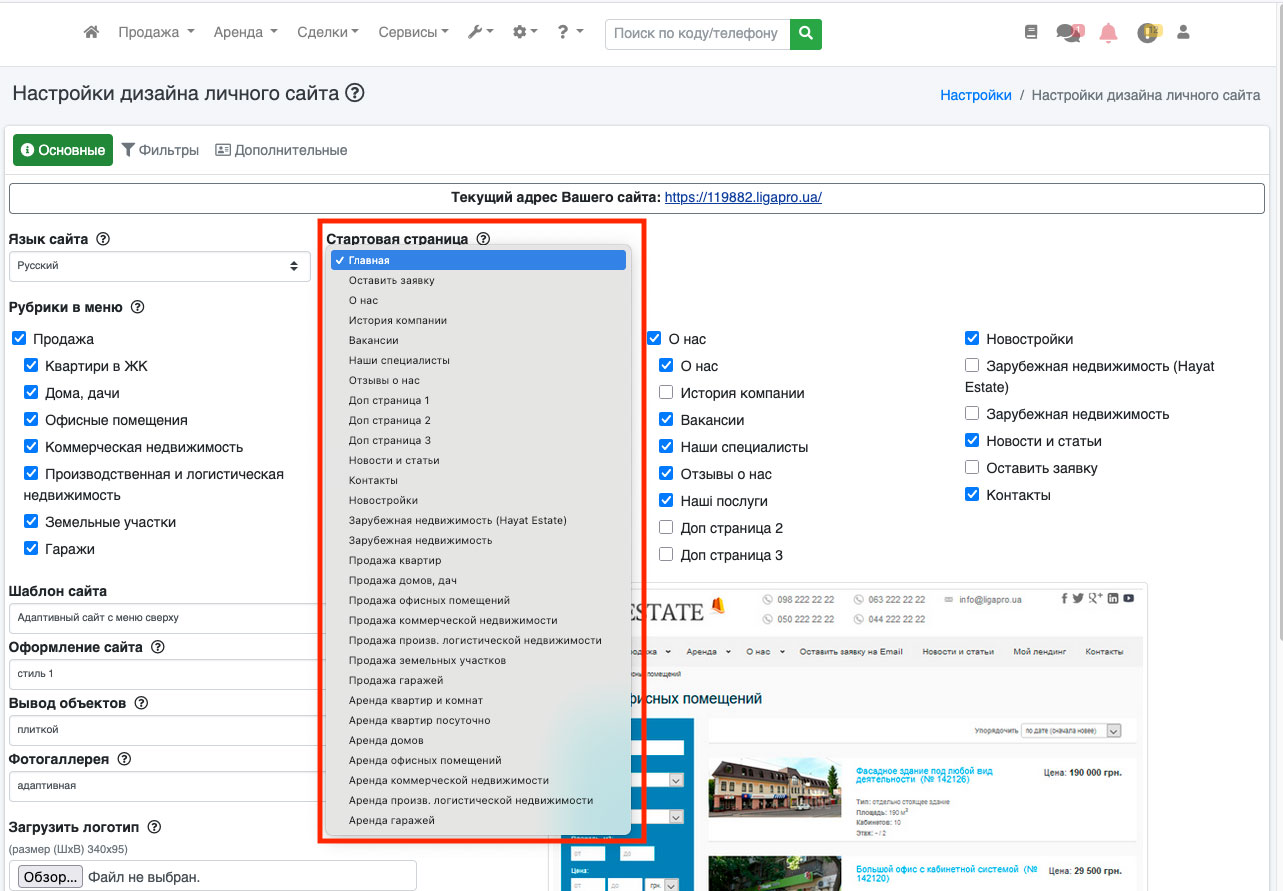Click help icon next to page title

point(355,93)
